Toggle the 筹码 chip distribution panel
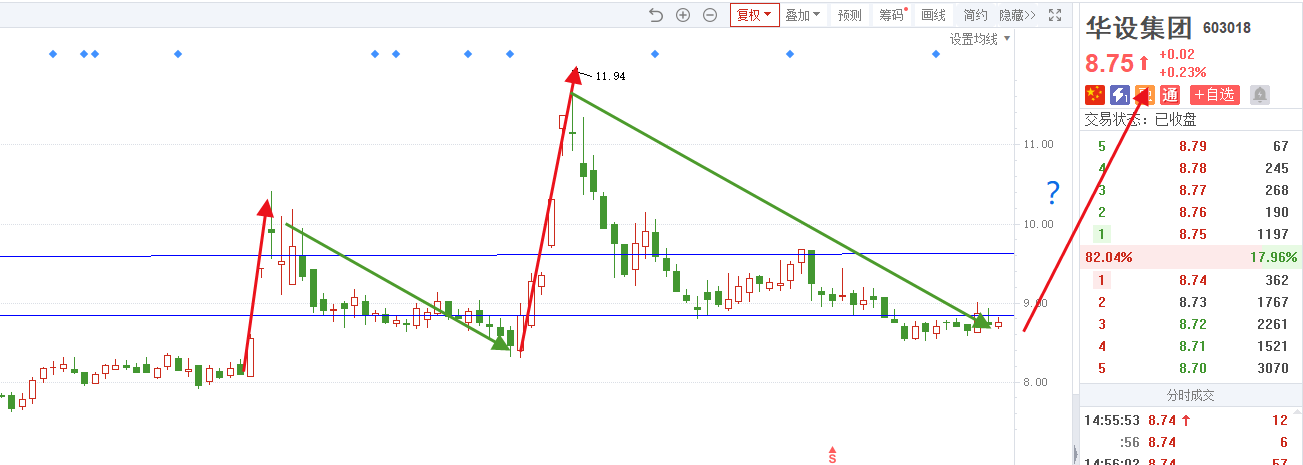Viewport: 1303px width, 465px height. tap(890, 15)
